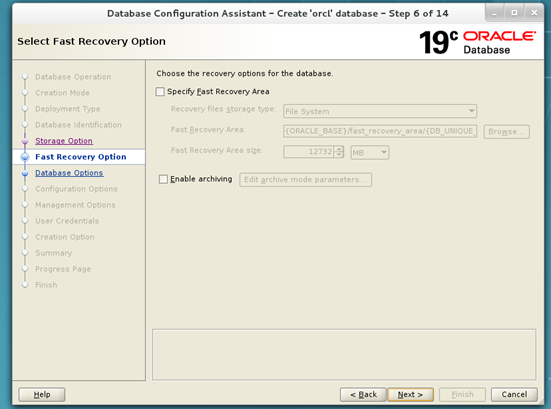
Task: Click the last Finish step in sidebar
Action: tap(46, 285)
